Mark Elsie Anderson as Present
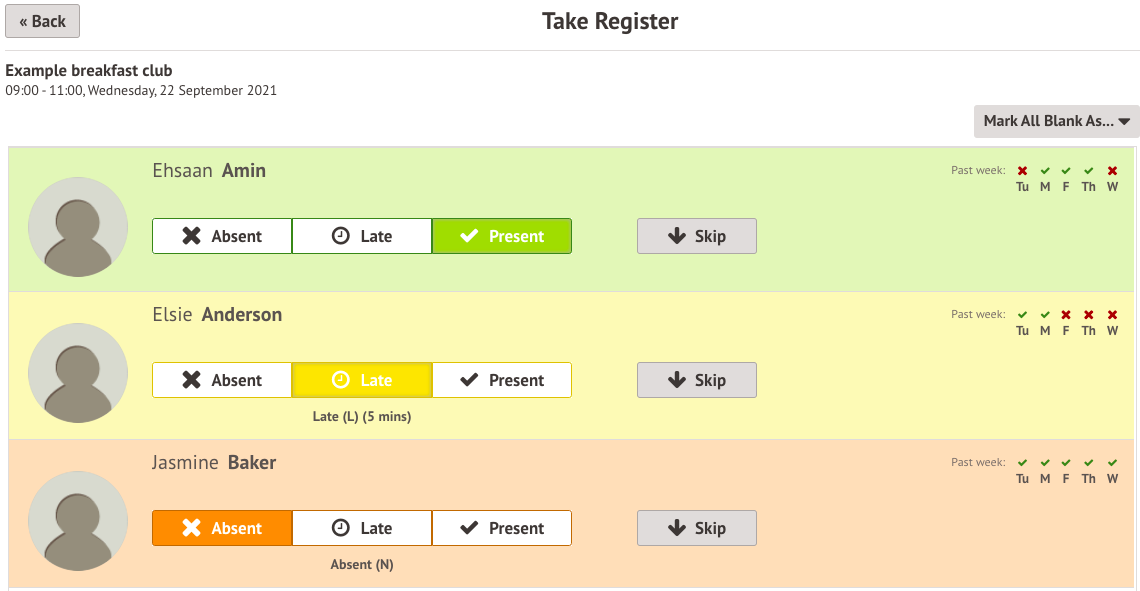The width and height of the screenshot is (1140, 591). click(x=502, y=380)
